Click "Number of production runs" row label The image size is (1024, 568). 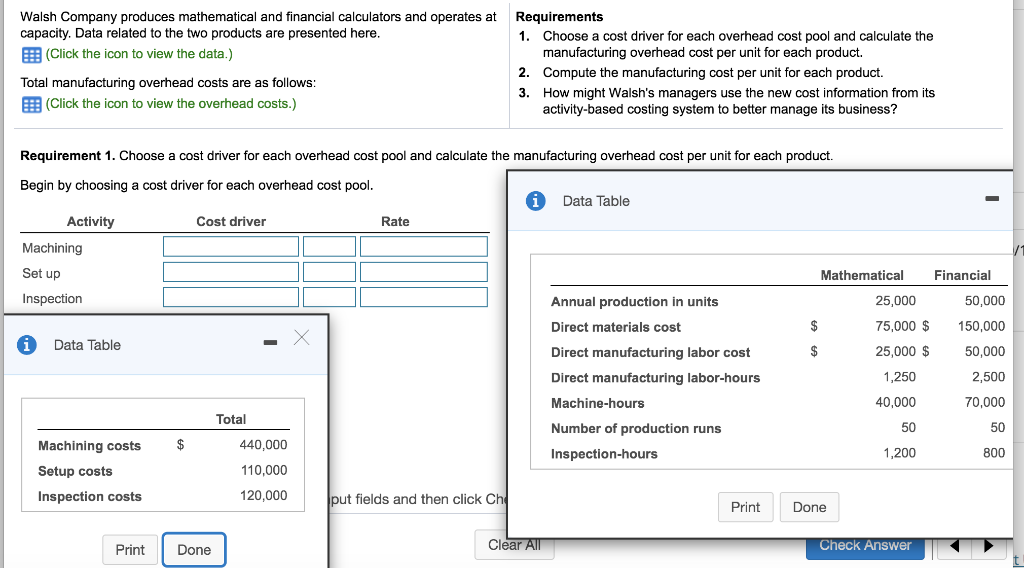pos(635,429)
